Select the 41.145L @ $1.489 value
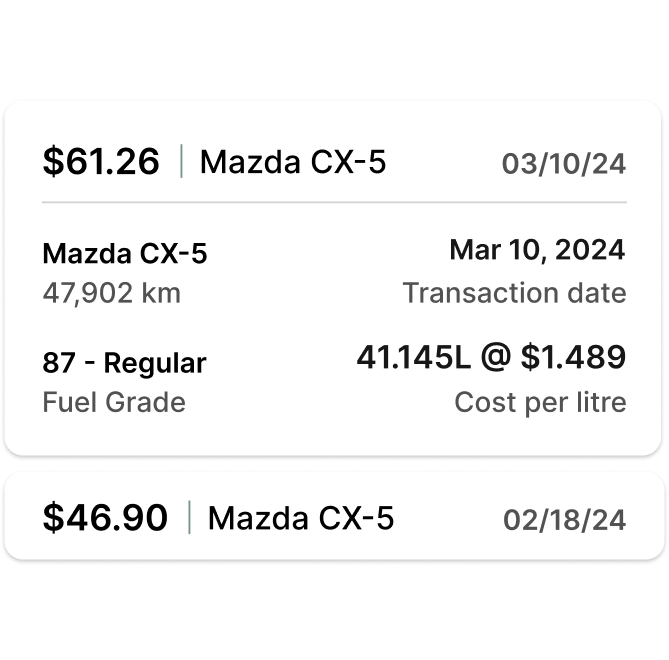The image size is (669, 660). [491, 357]
